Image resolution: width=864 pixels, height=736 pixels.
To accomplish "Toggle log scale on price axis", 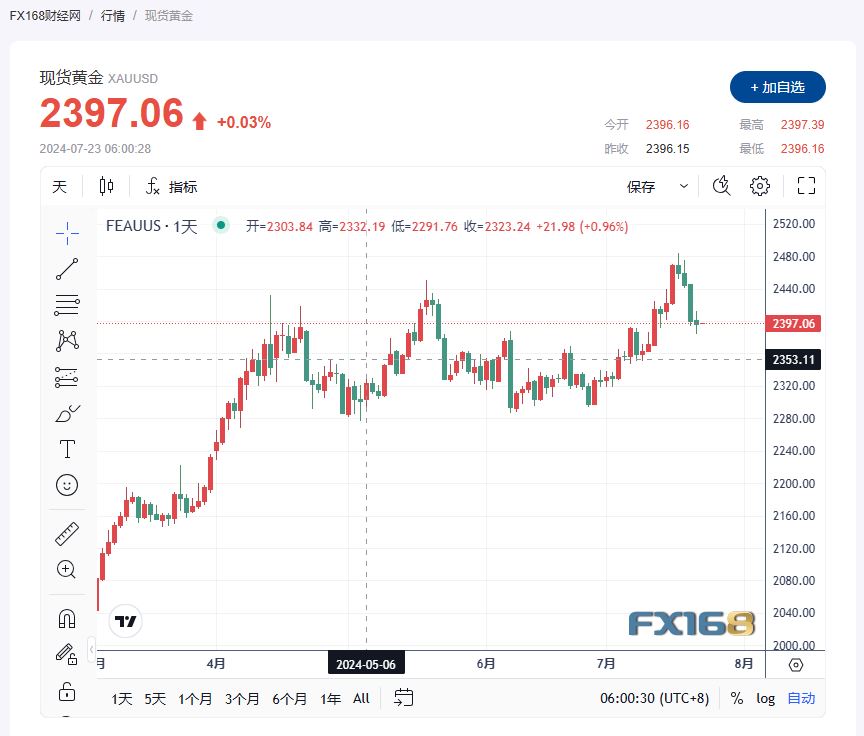I will pos(766,699).
